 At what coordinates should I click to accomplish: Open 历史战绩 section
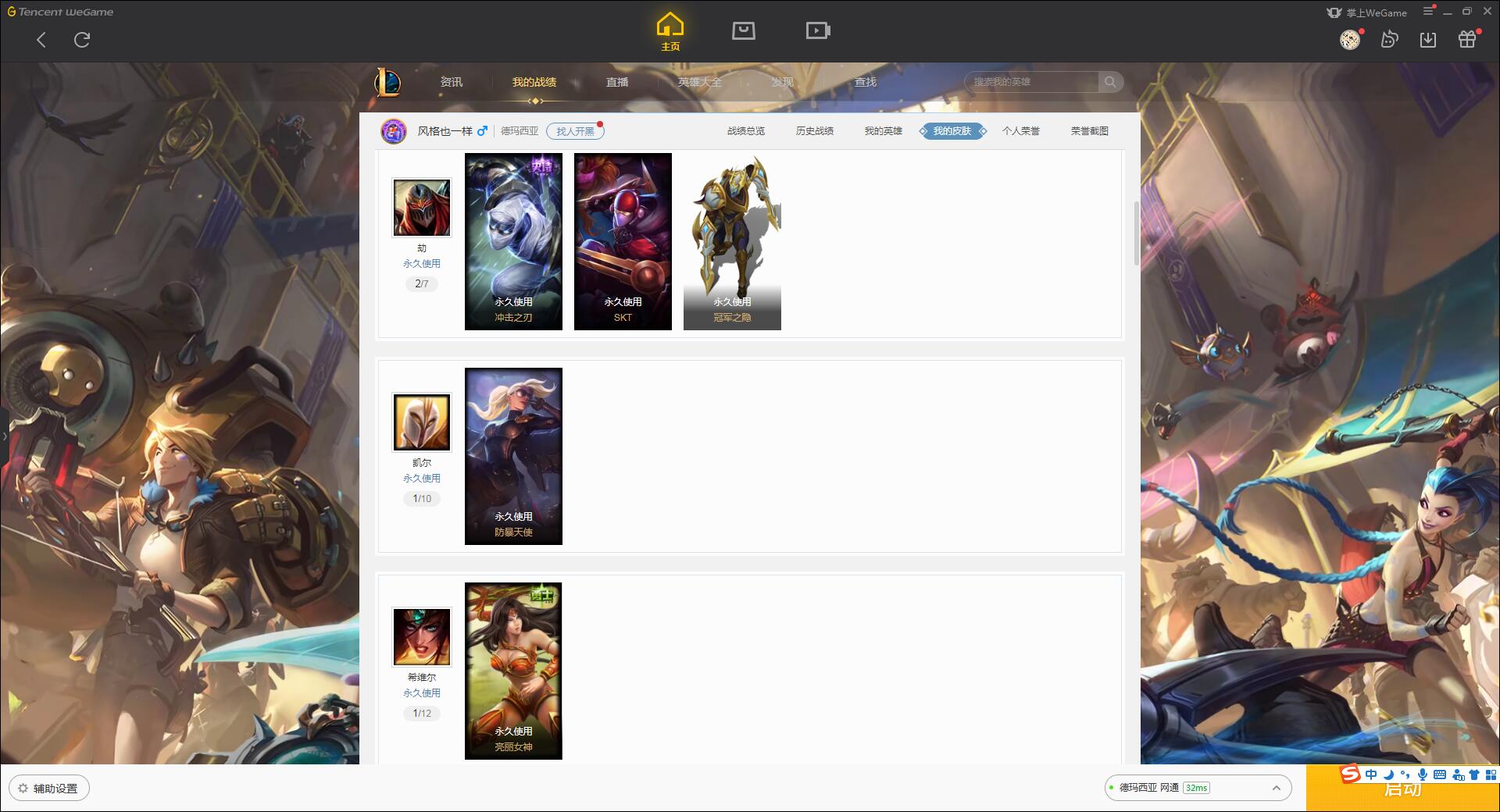pyautogui.click(x=815, y=131)
